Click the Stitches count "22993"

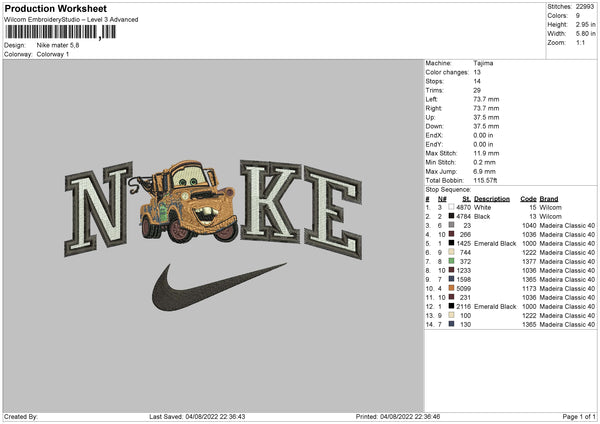click(585, 7)
